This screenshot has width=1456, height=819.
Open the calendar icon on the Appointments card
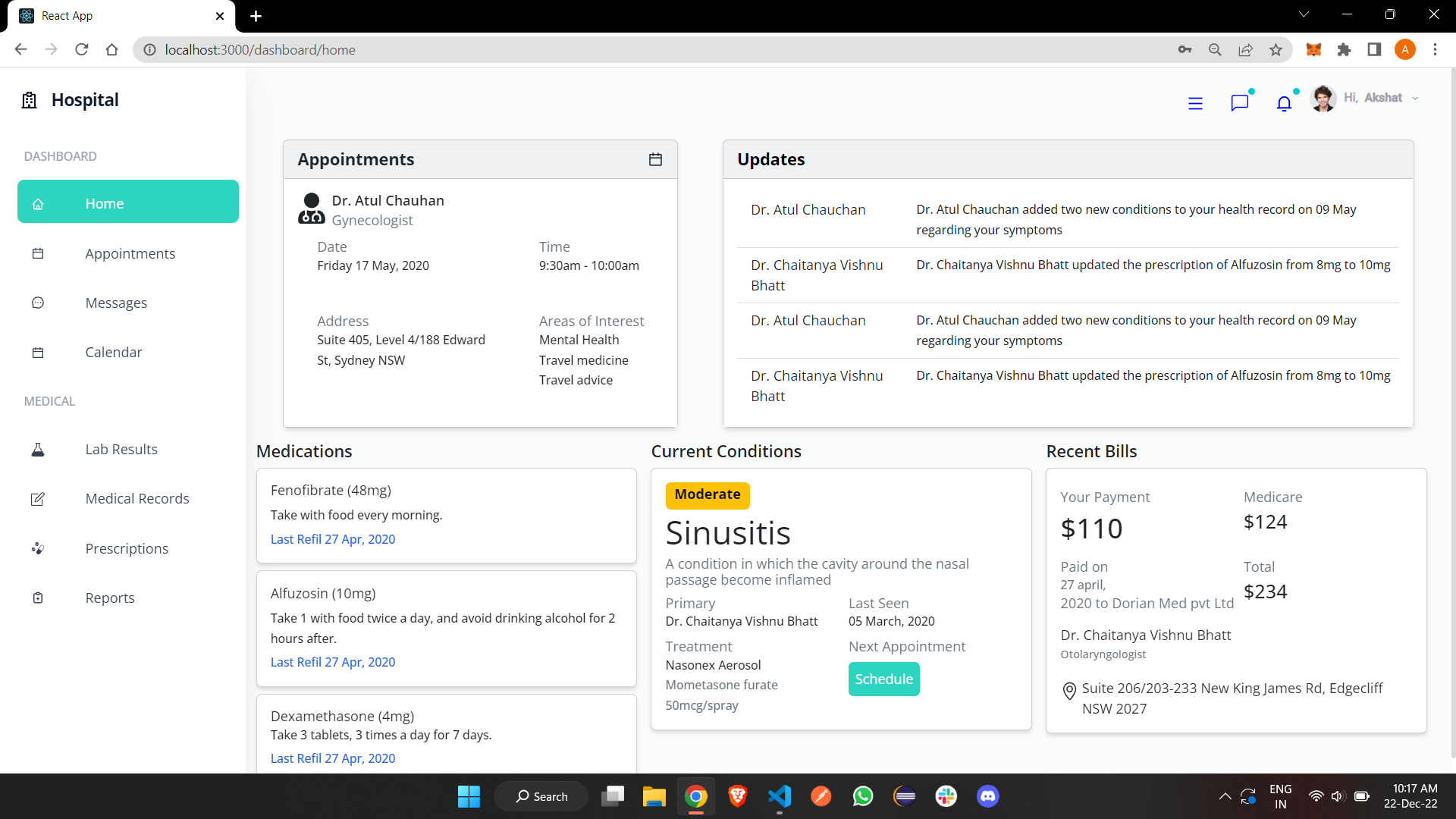(655, 159)
